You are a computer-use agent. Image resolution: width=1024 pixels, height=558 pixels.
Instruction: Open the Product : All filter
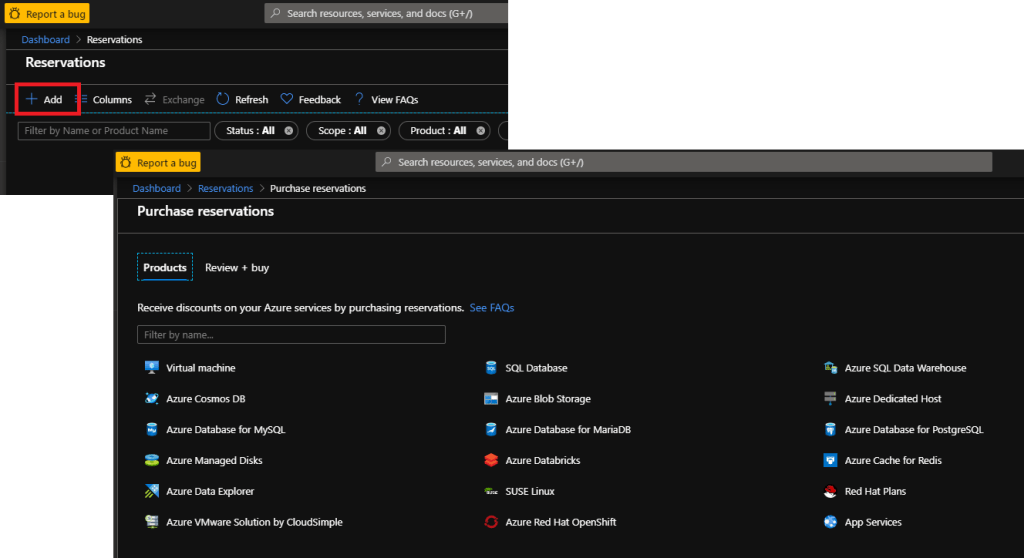pos(438,131)
